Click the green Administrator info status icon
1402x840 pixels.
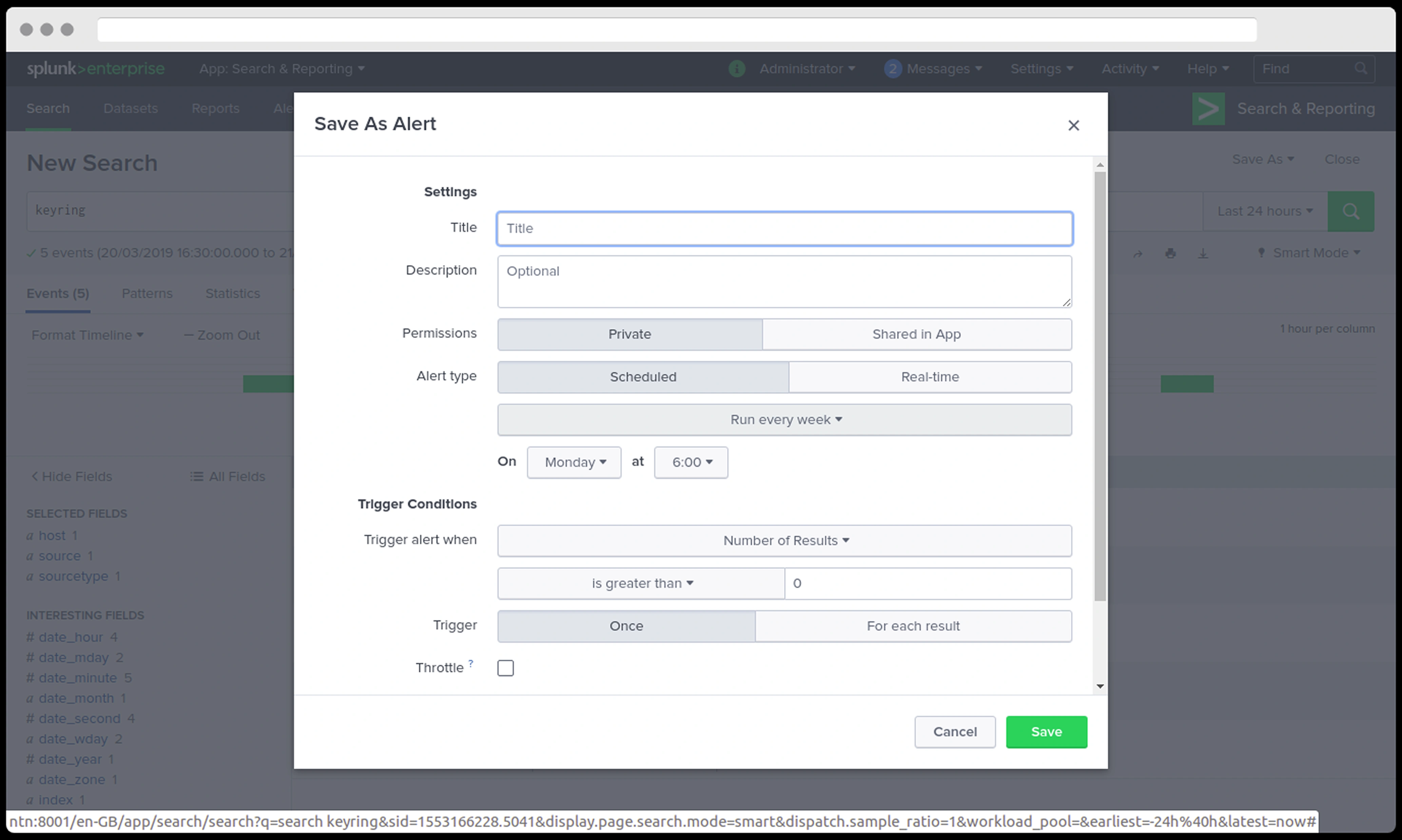737,68
